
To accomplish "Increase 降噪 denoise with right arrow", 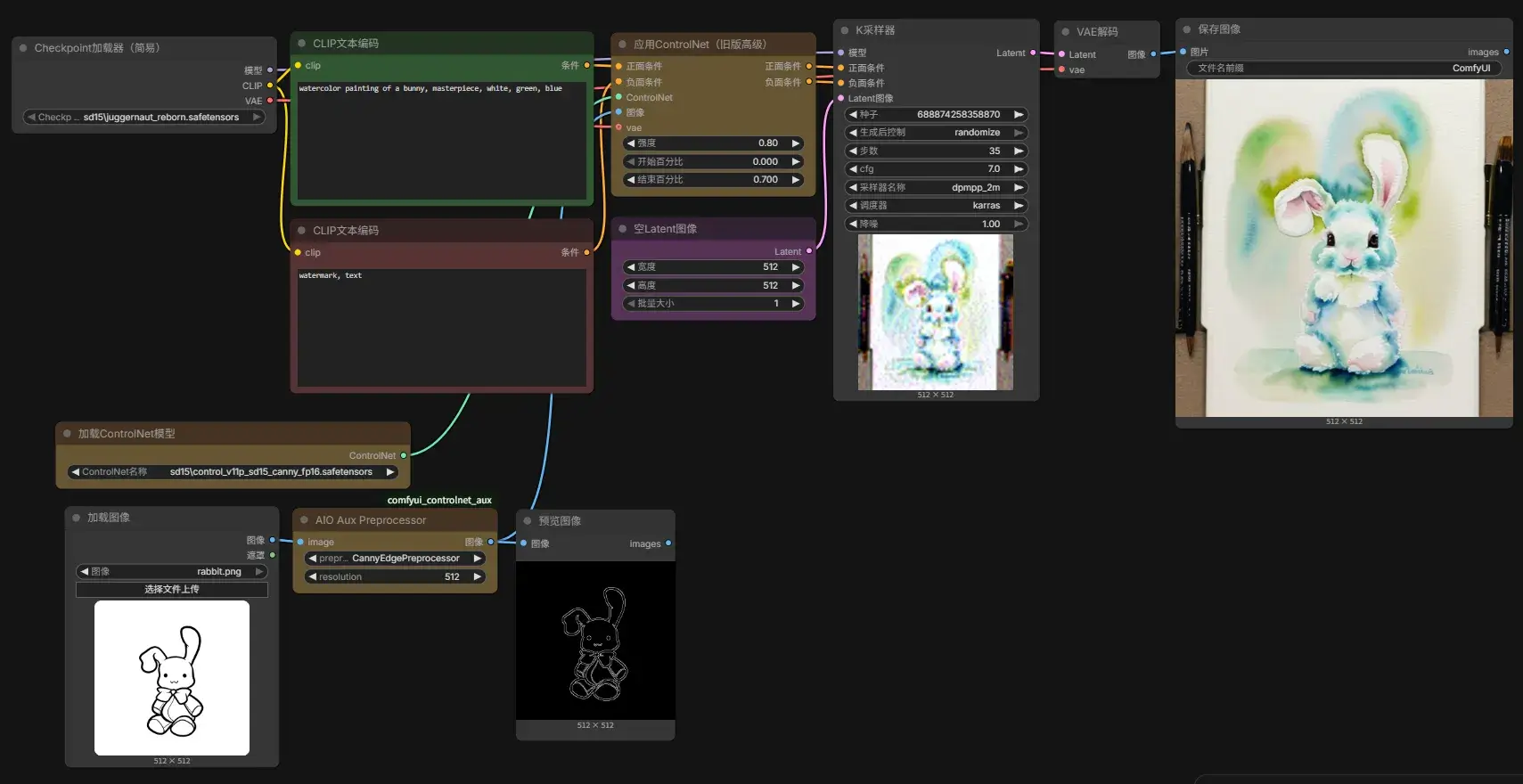I will [x=1019, y=225].
